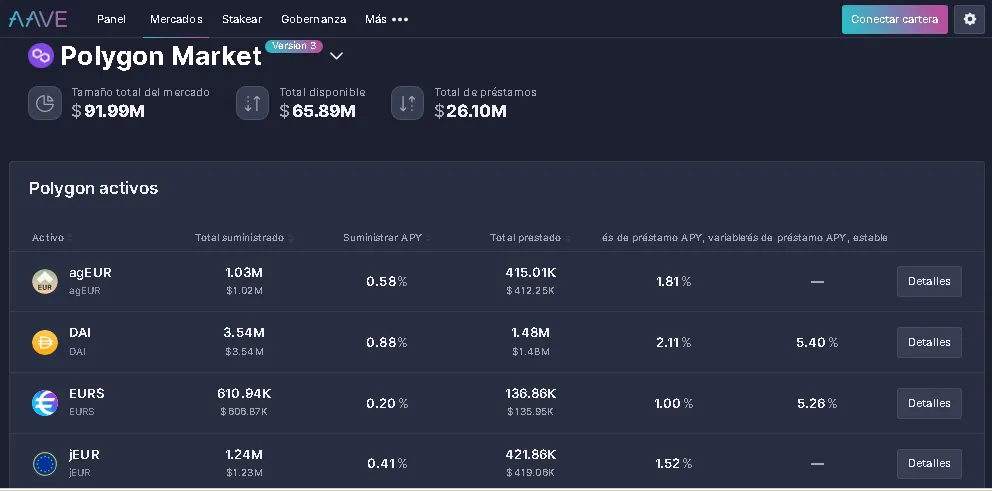
Task: Click DAI total supplied 3.54M
Action: coord(244,333)
